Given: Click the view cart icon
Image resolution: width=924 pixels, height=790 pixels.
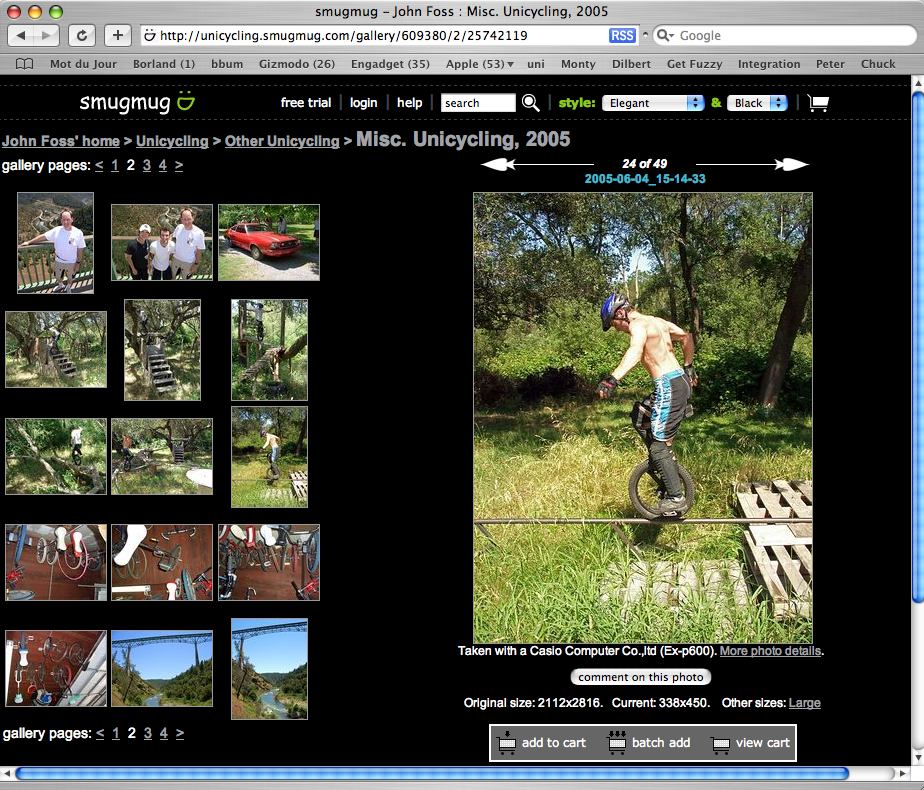Looking at the screenshot, I should pyautogui.click(x=721, y=744).
